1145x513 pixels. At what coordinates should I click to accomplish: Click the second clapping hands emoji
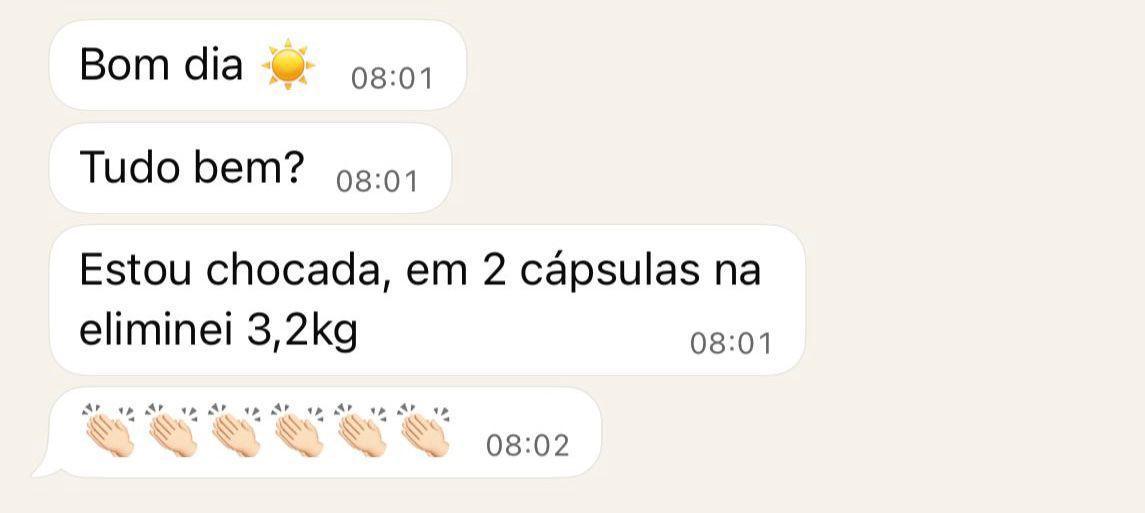click(x=172, y=430)
